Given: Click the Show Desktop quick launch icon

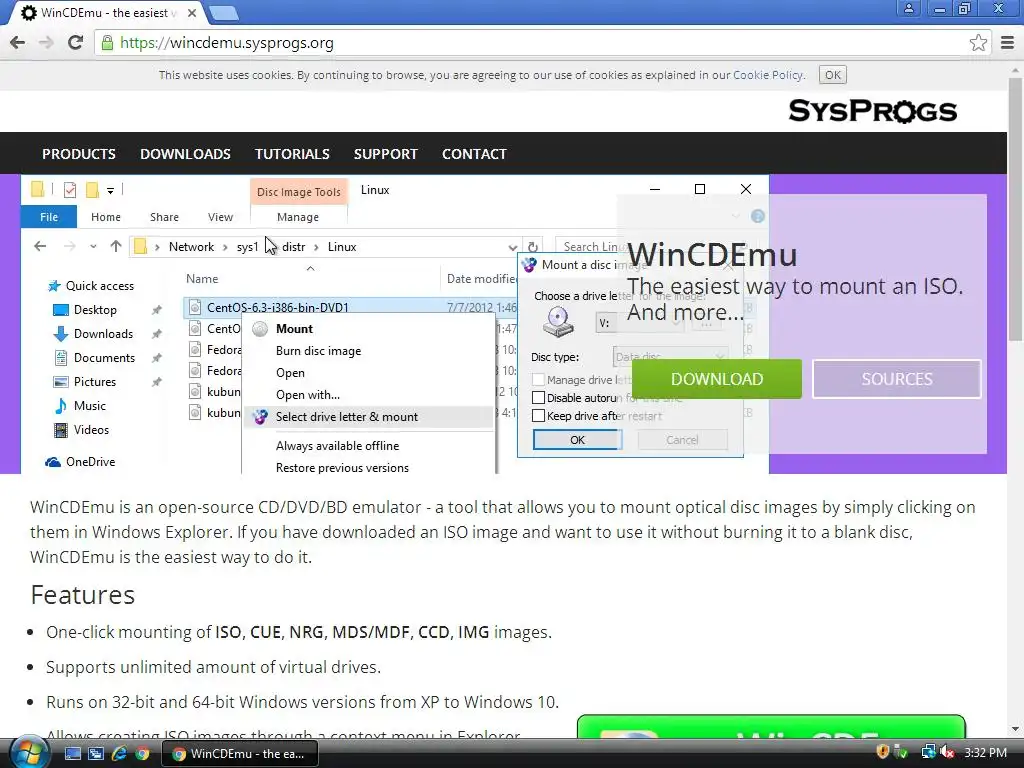Looking at the screenshot, I should pos(72,754).
